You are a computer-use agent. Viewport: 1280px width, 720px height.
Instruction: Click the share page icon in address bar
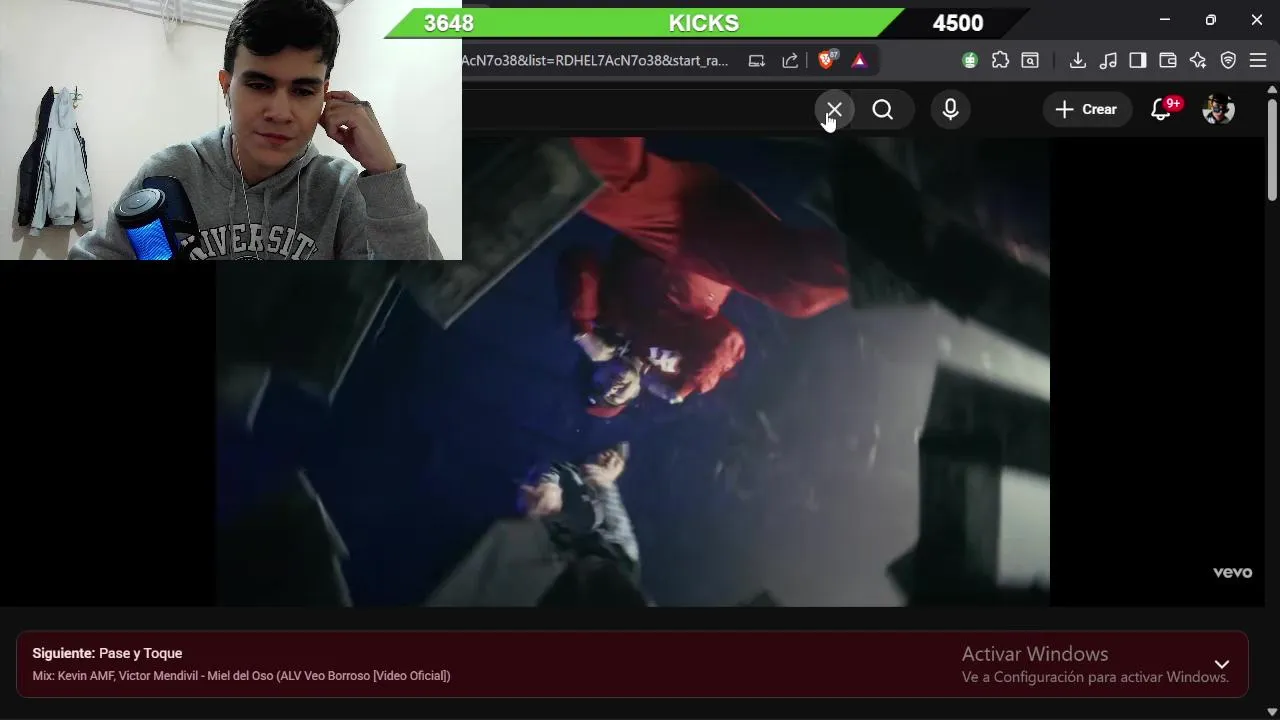click(790, 60)
